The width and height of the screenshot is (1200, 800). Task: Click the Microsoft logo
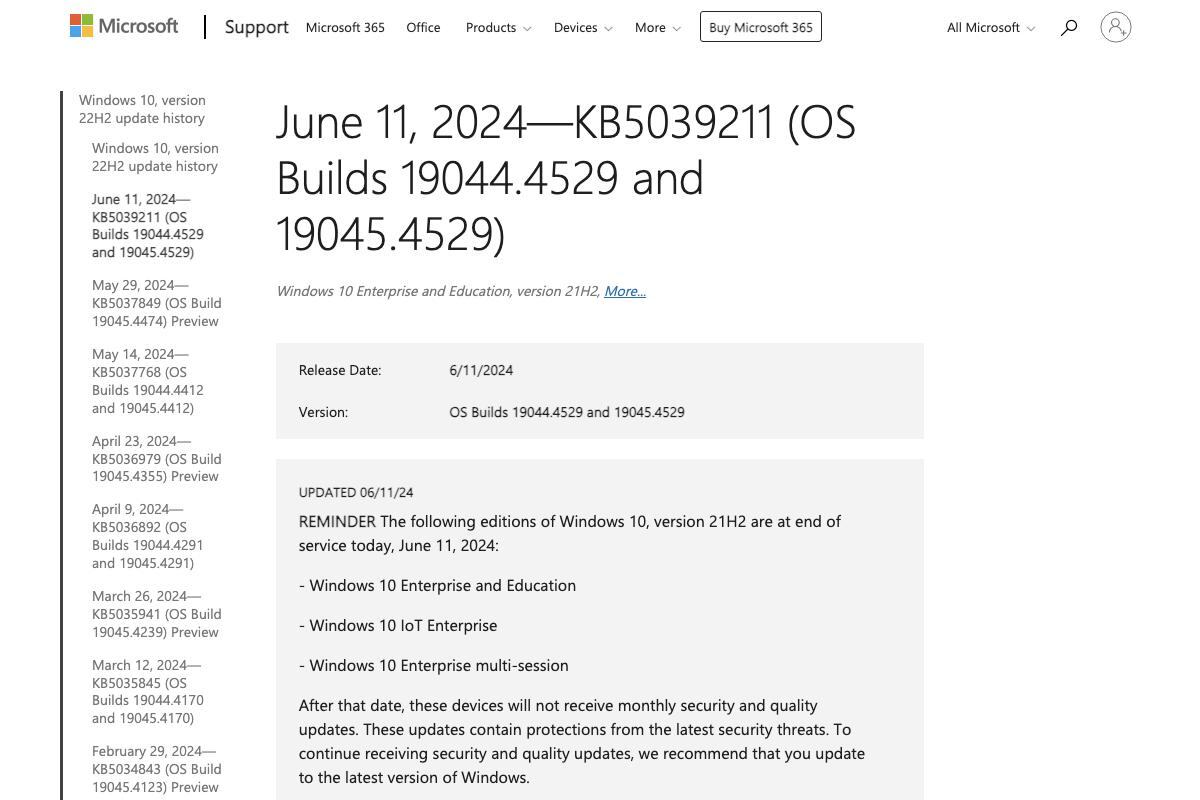point(124,27)
